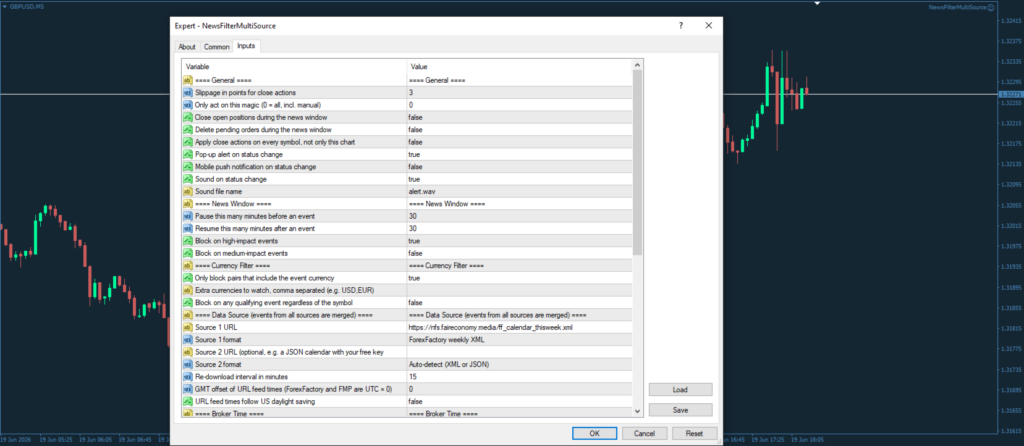Click icon beside Pause this many minutes before
The image size is (1024, 446).
pos(187,216)
